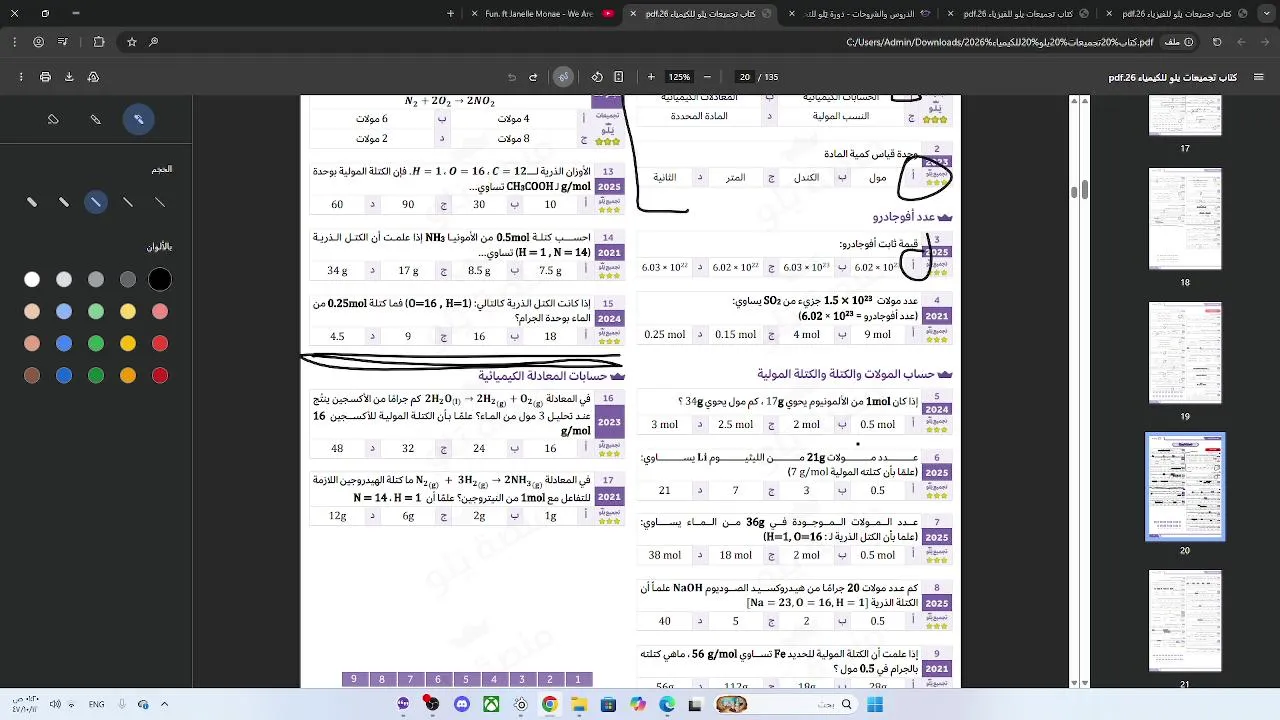
Task: Choose the second thickest pen size
Action: point(64,202)
